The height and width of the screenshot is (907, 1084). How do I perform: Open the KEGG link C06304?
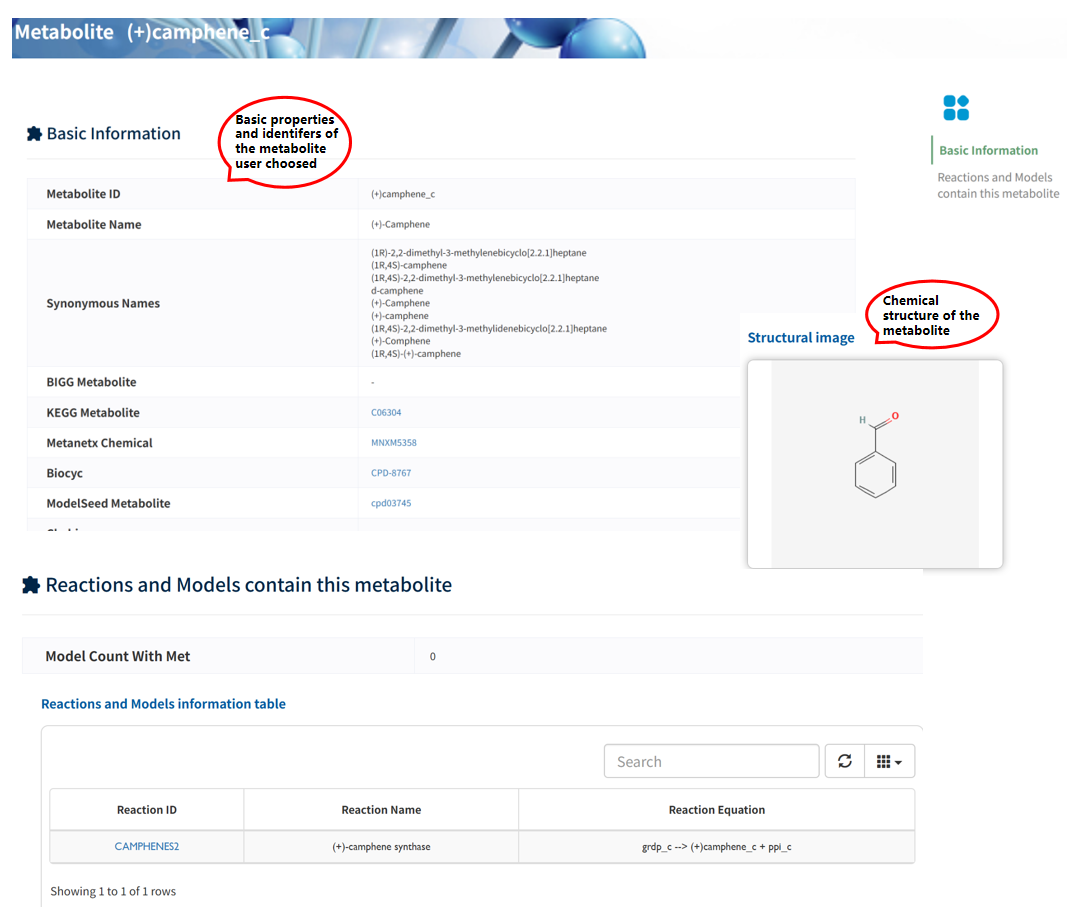[386, 413]
